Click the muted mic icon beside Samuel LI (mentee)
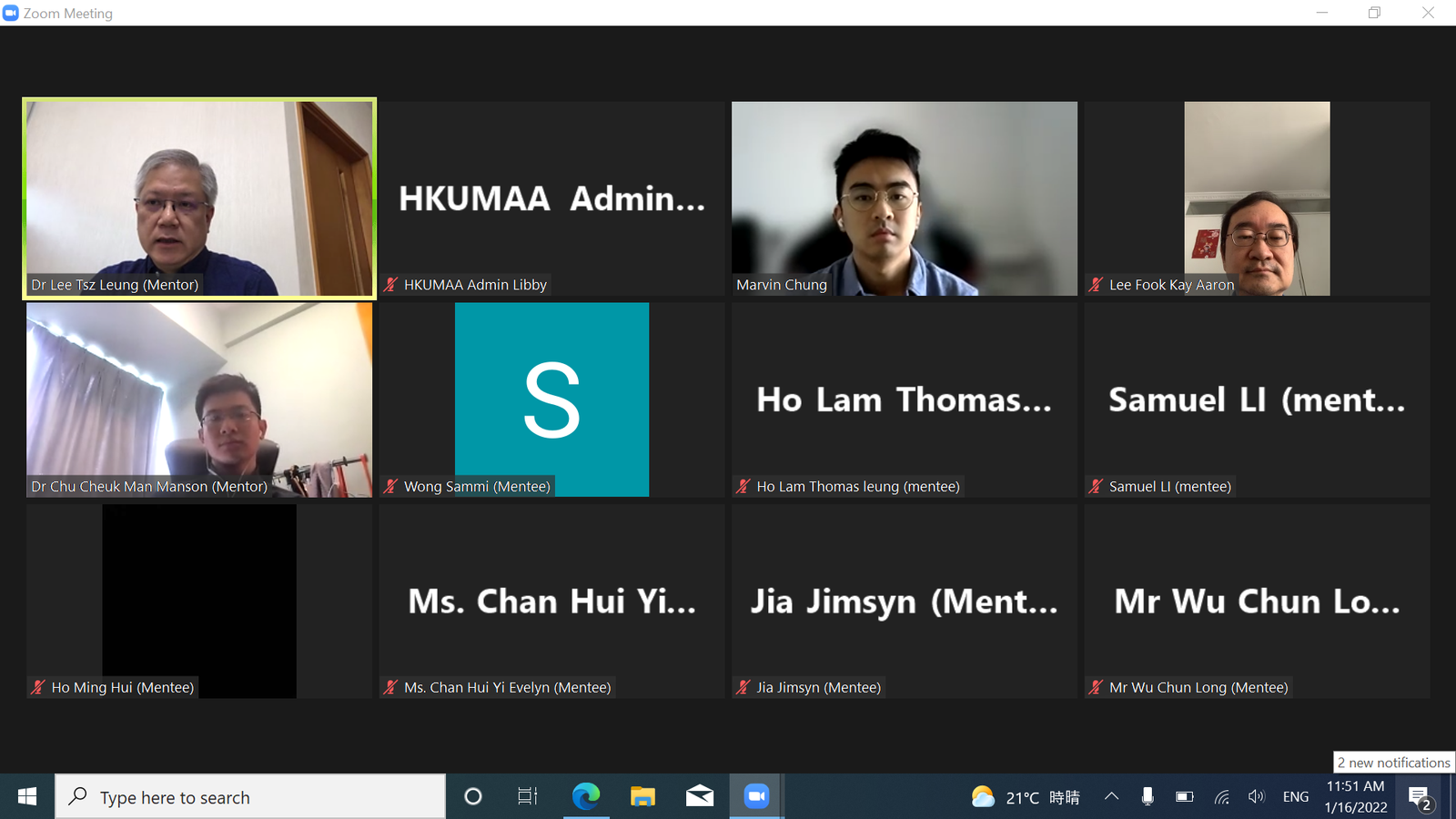Image resolution: width=1456 pixels, height=819 pixels. [1097, 487]
